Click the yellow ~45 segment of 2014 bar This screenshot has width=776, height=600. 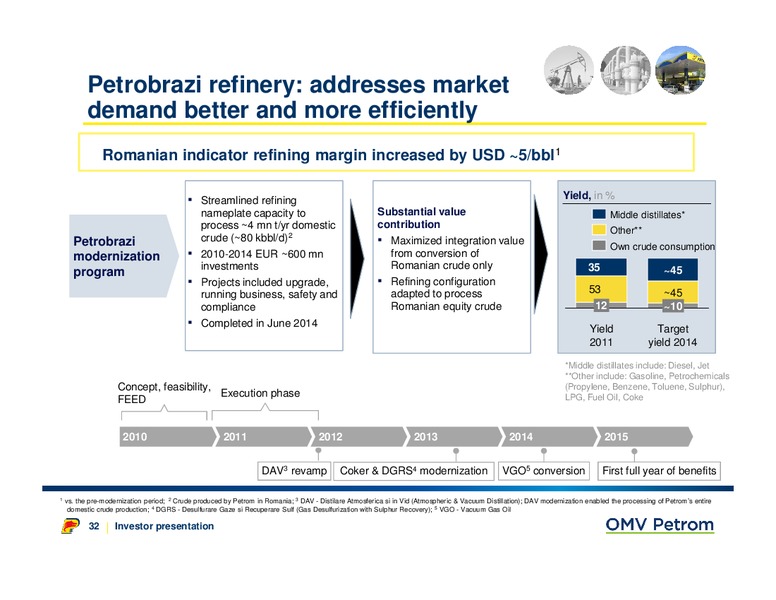[673, 293]
